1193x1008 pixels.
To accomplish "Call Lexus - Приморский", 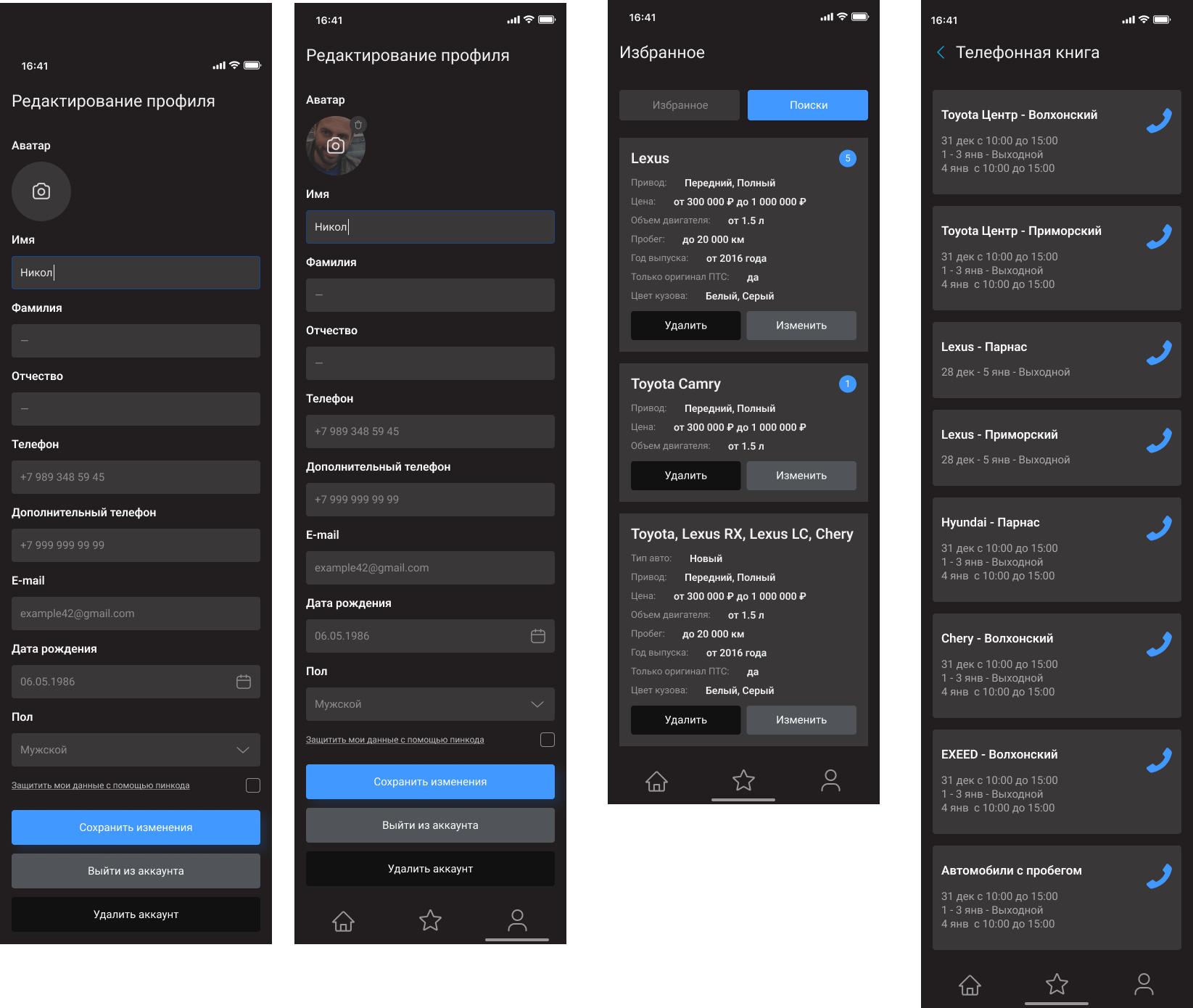I will pyautogui.click(x=1159, y=440).
